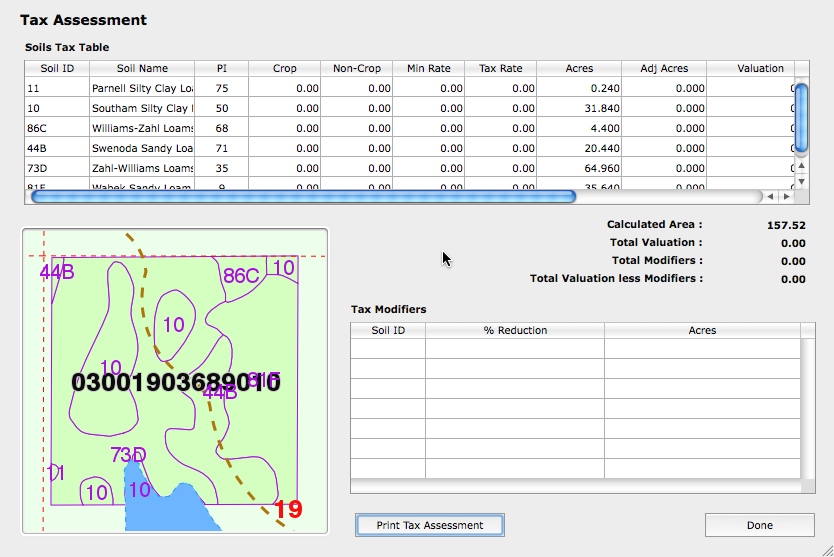The height and width of the screenshot is (557, 834).
Task: Select the Parnell Silty Clay row
Action: pos(410,88)
